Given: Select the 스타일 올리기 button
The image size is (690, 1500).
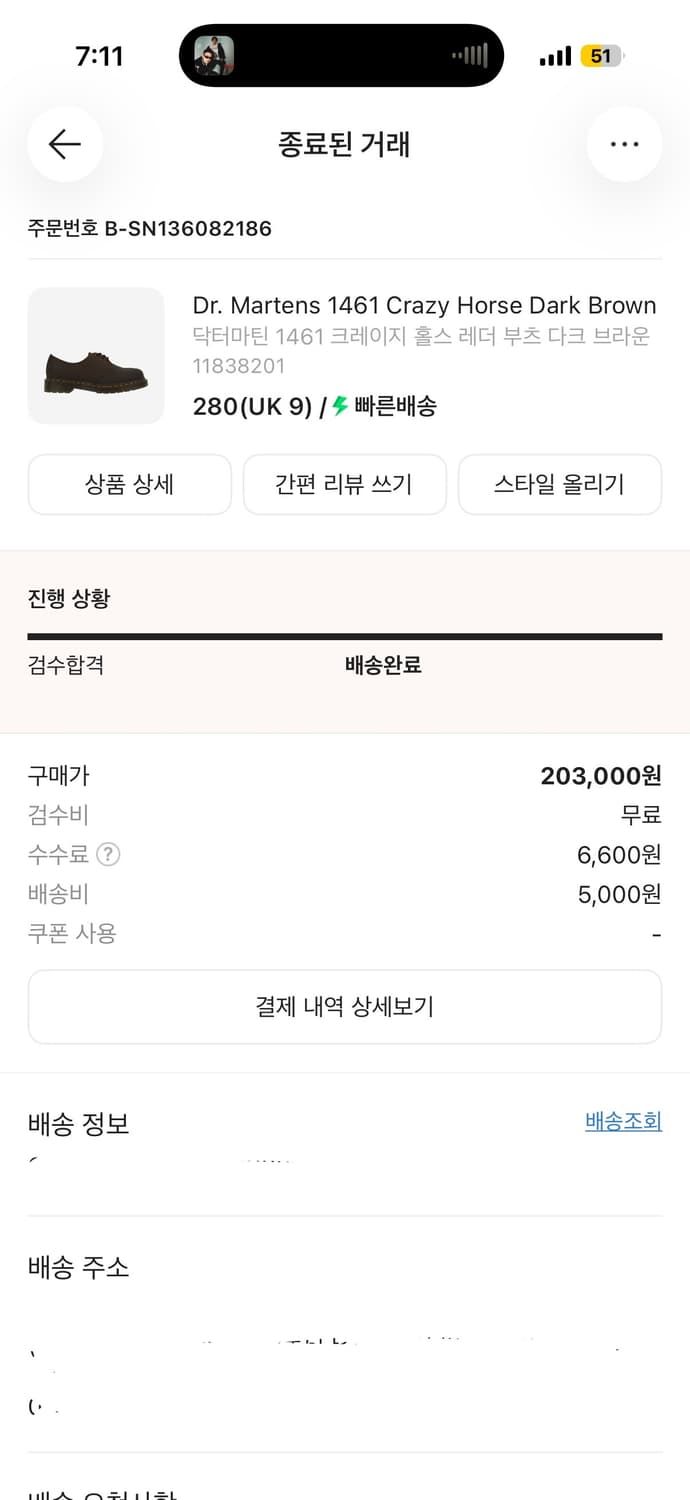Looking at the screenshot, I should click(559, 484).
